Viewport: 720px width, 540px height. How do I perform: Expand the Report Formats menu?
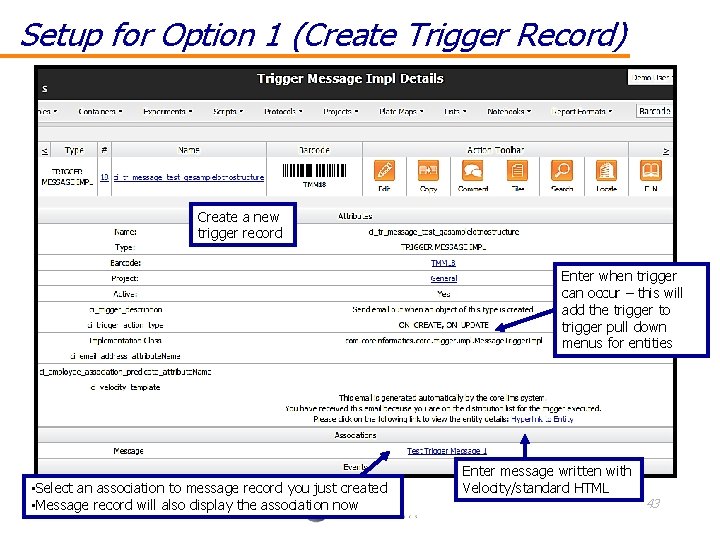click(582, 112)
